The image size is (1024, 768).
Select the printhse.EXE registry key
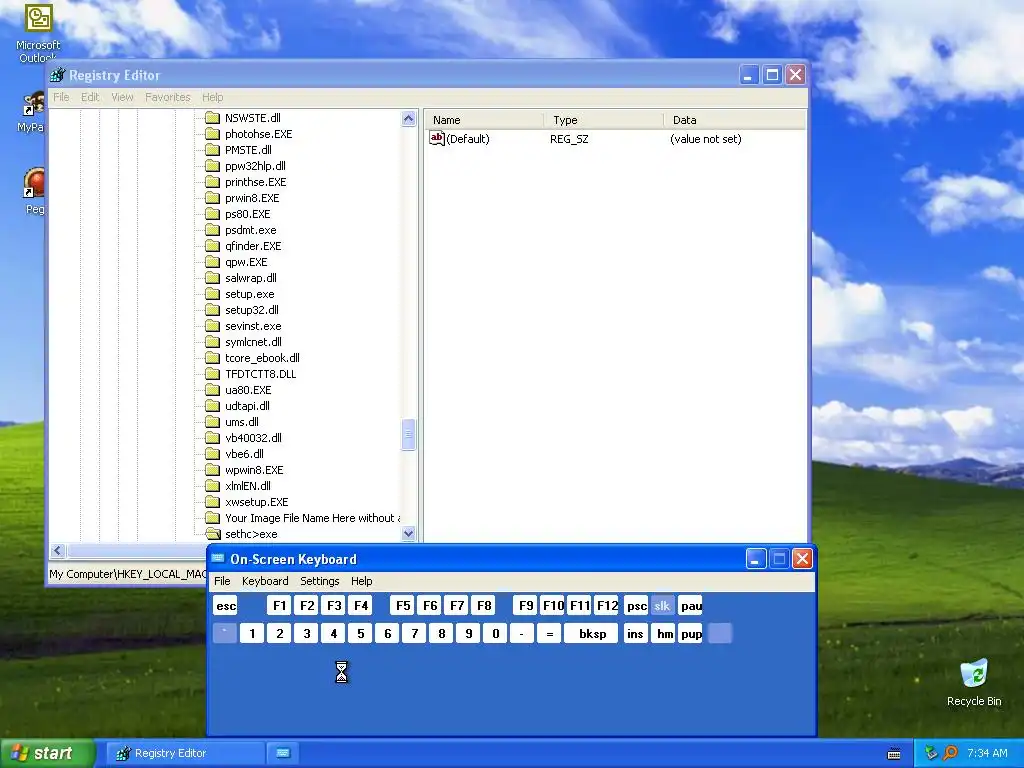click(255, 182)
